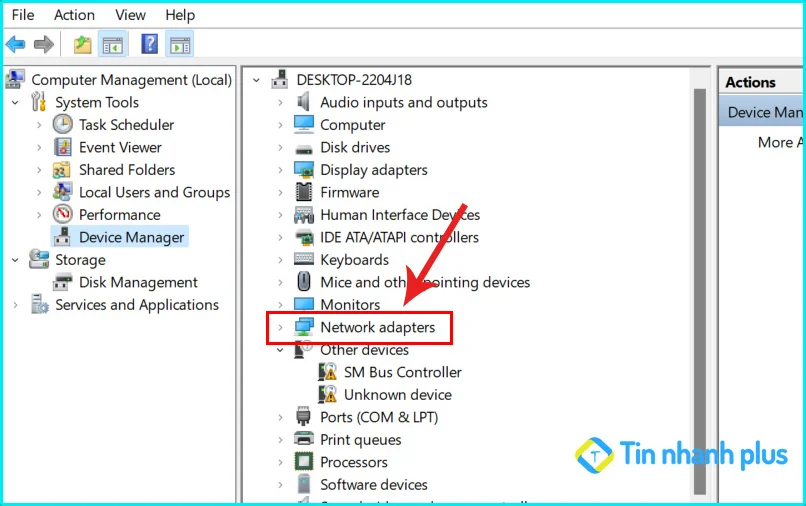Click the Firmware chip icon
The width and height of the screenshot is (806, 506).
click(x=304, y=192)
